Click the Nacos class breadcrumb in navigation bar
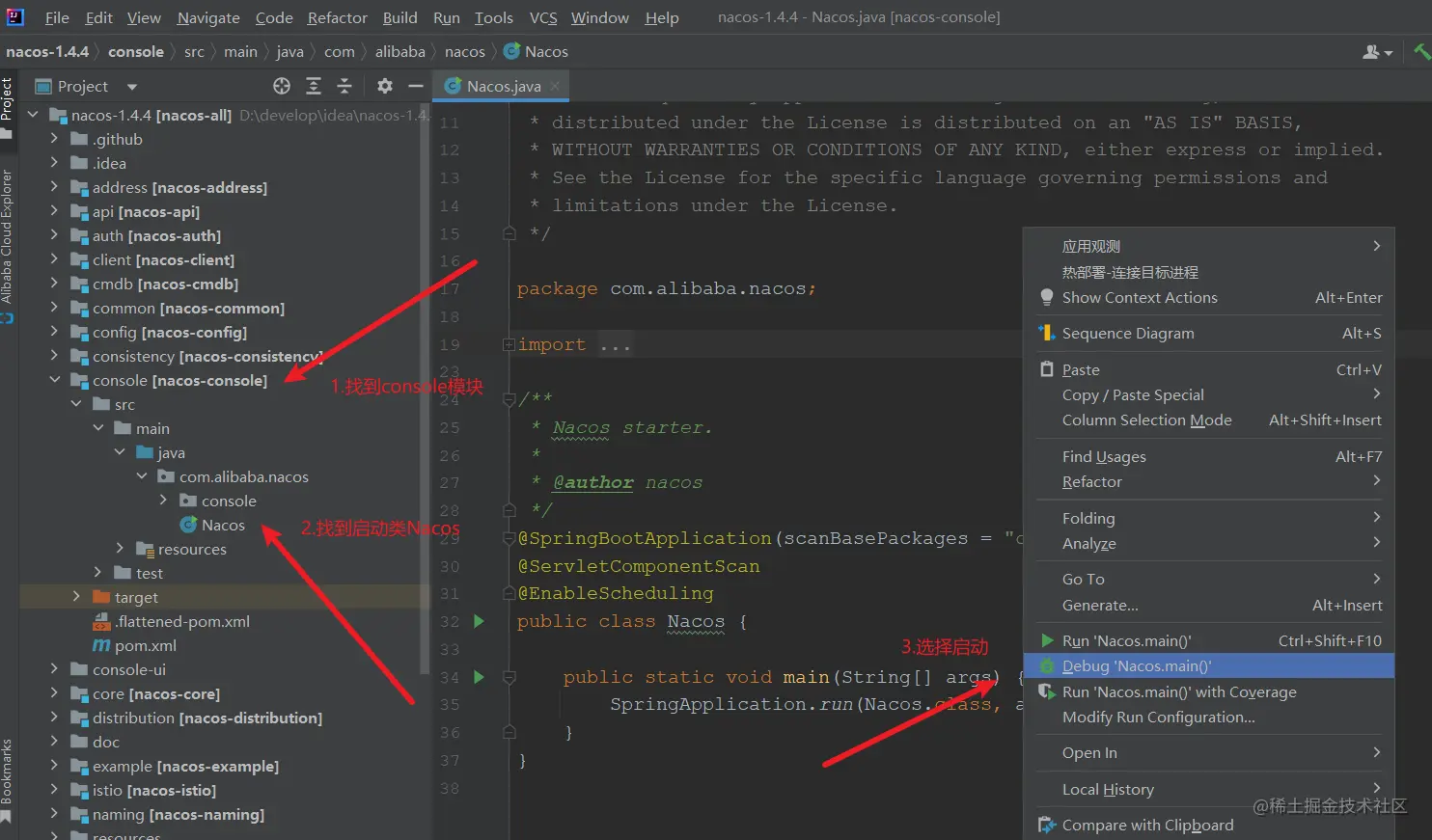The width and height of the screenshot is (1432, 840). [537, 52]
